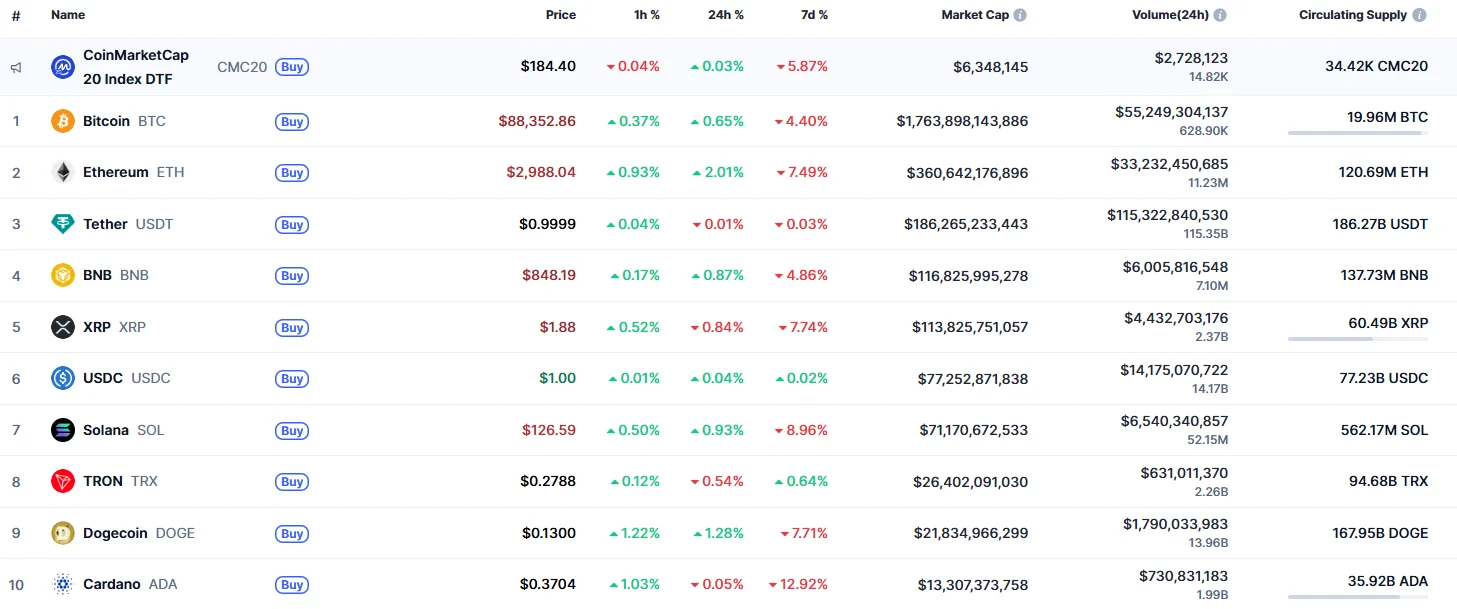The height and width of the screenshot is (609, 1457).
Task: Click the Bitcoin coin logo icon
Action: point(63,121)
